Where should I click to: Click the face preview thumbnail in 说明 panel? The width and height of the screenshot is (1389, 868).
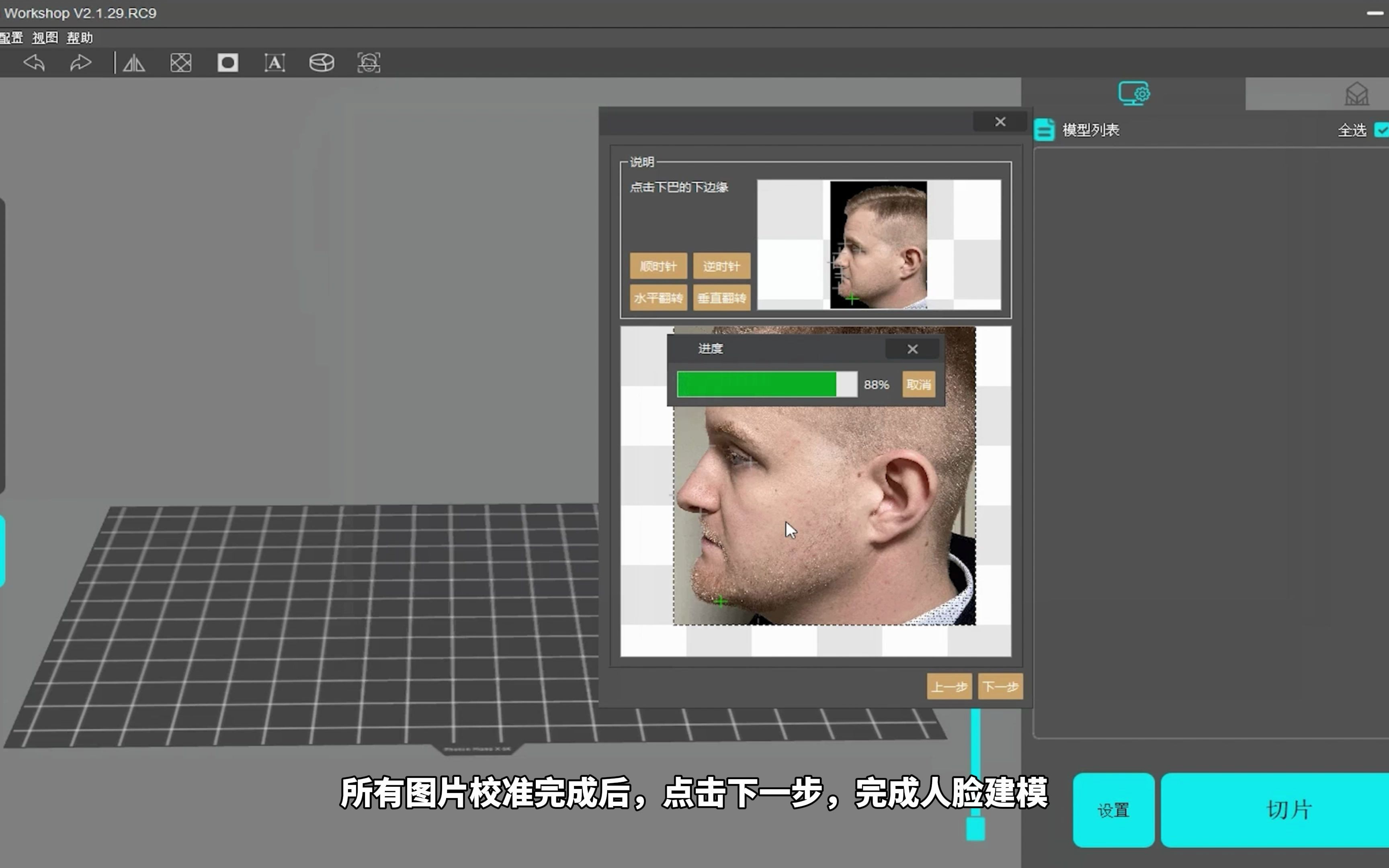[x=878, y=245]
